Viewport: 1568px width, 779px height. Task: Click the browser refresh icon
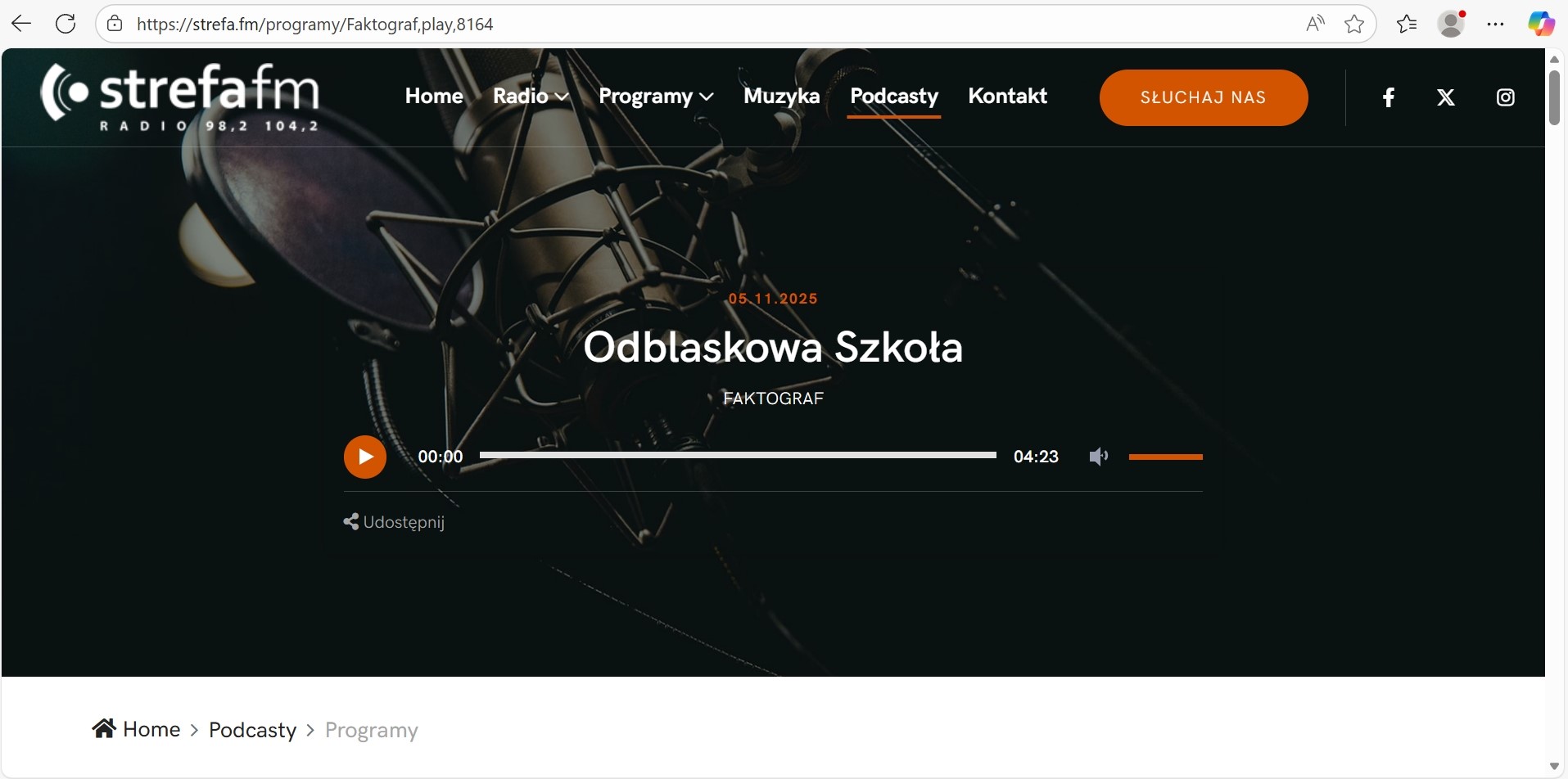pos(66,24)
